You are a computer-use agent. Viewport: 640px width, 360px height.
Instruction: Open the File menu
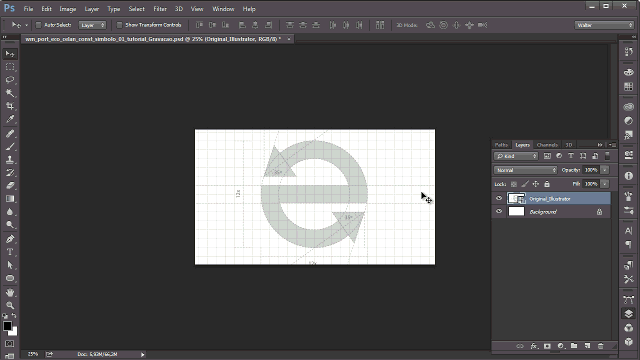pyautogui.click(x=28, y=9)
